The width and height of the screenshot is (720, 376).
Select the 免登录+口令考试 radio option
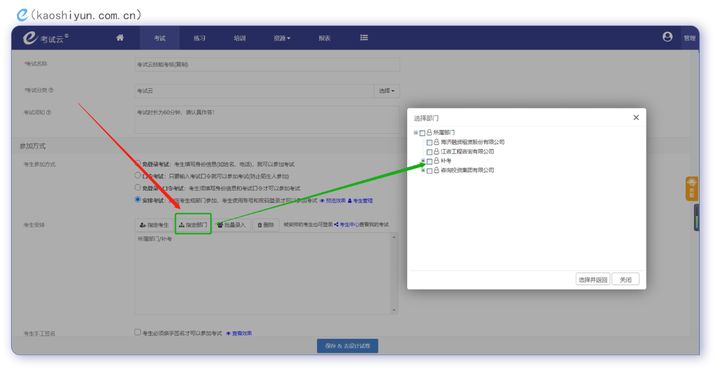(x=137, y=187)
